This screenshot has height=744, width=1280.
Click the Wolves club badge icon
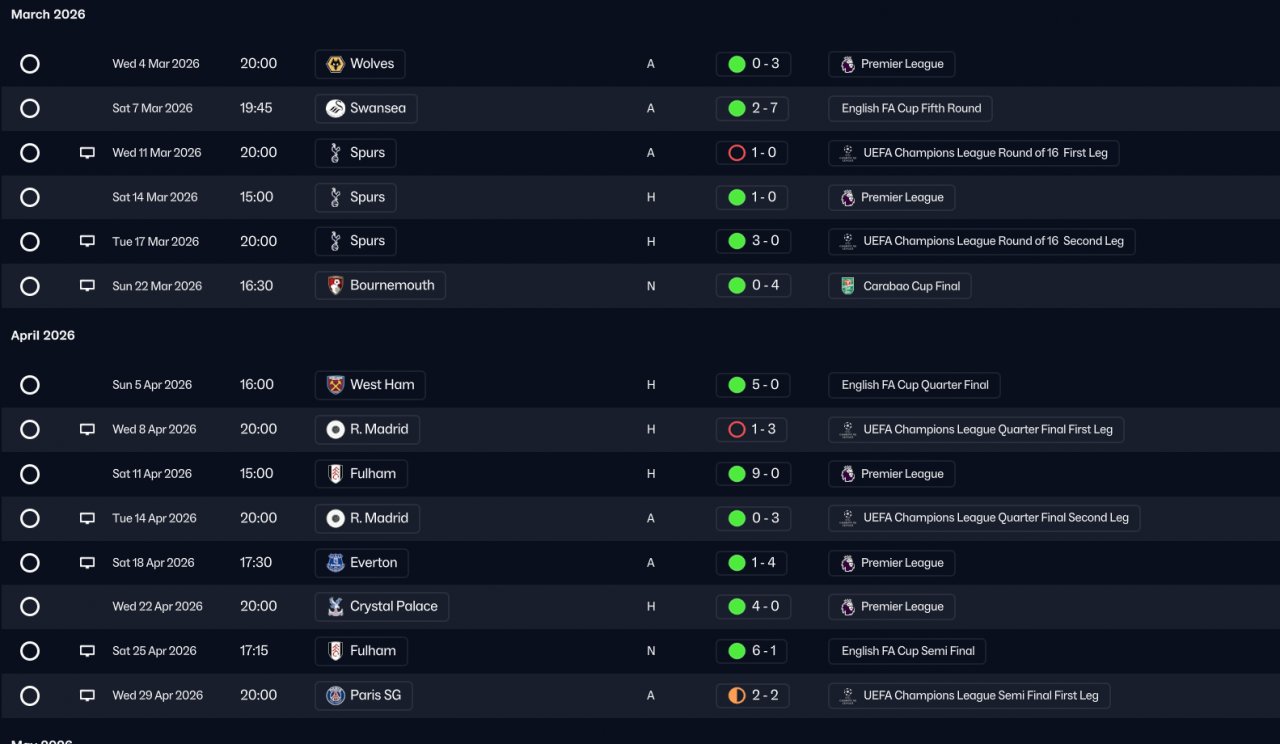click(336, 64)
